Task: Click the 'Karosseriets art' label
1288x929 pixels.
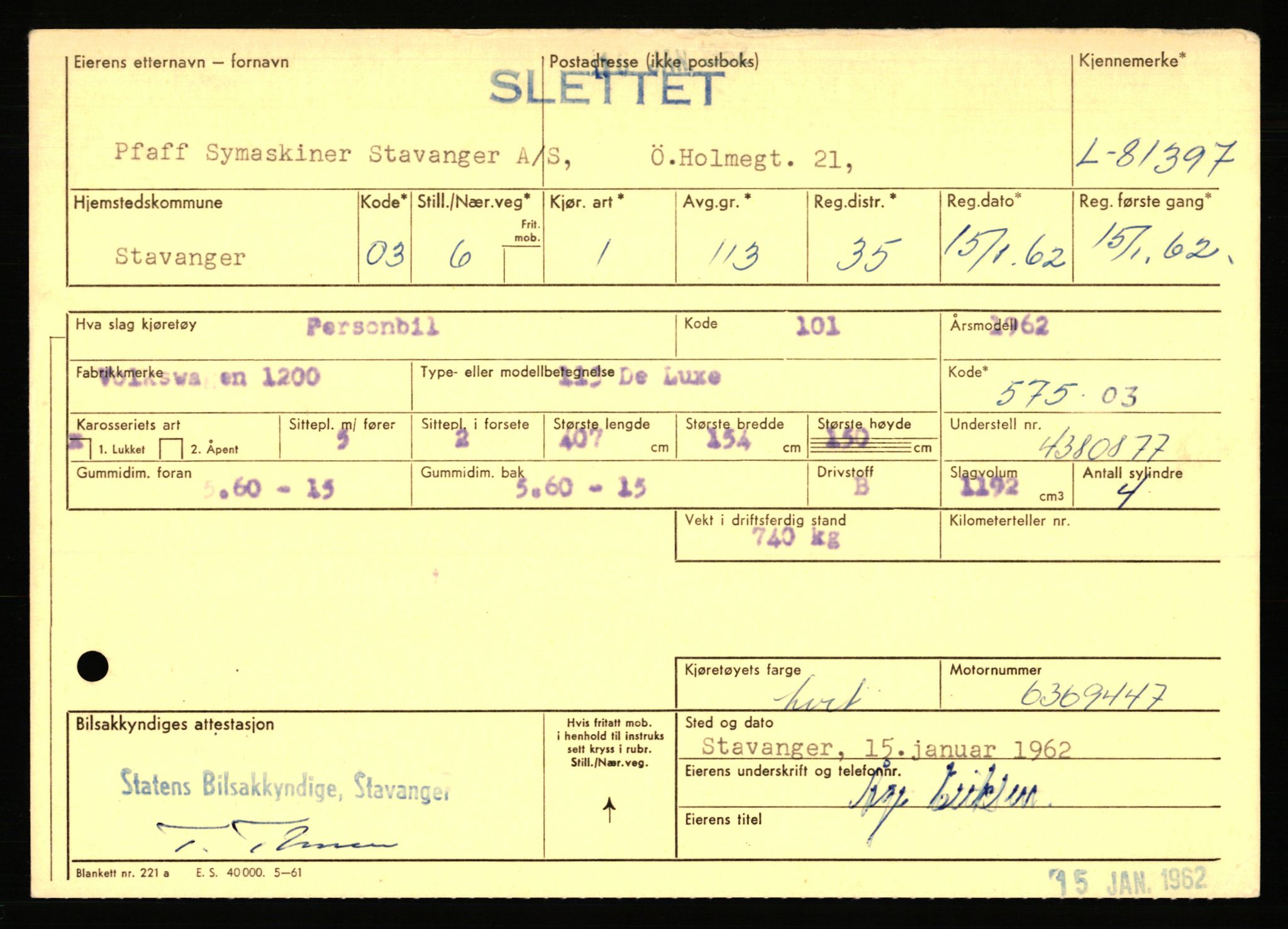Action: [128, 425]
